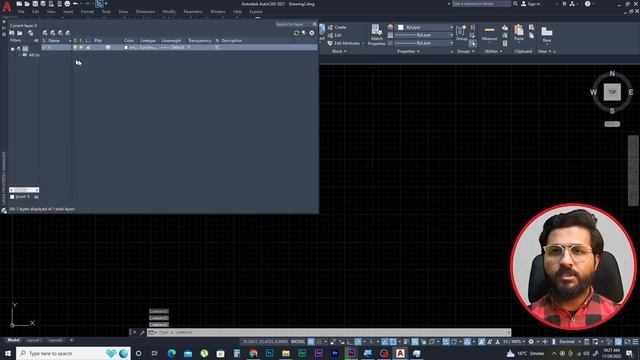Click New Property Filter icon in layer manager
The image size is (640, 360).
click(x=12, y=33)
